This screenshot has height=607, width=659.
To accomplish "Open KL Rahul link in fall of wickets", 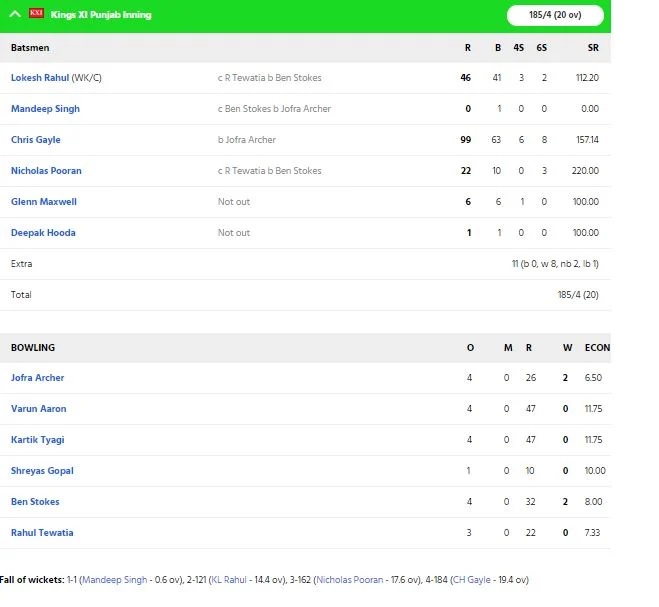I will coord(229,580).
